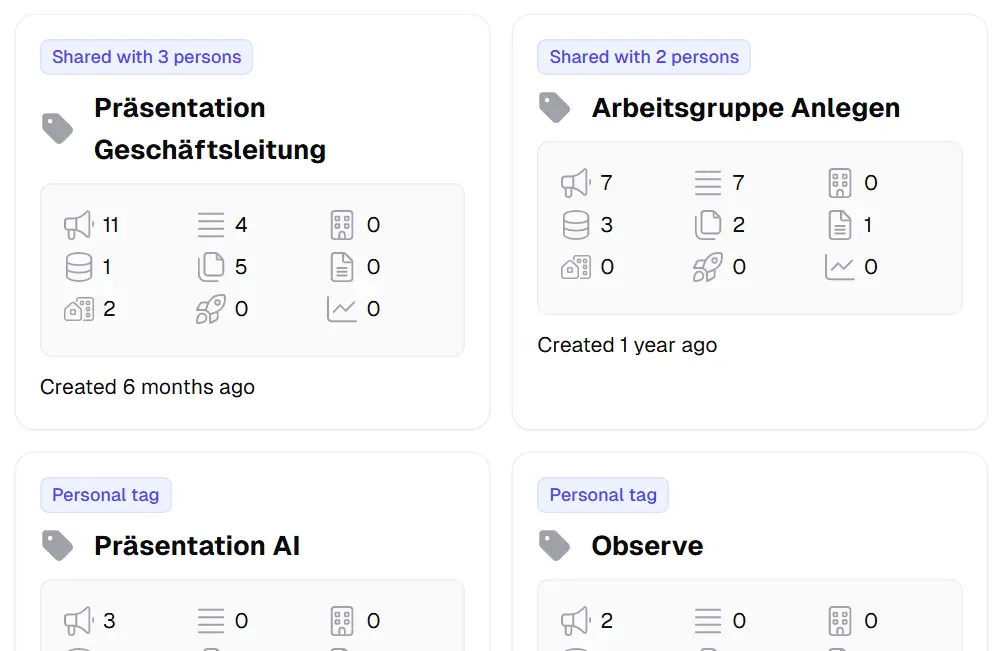Open the Präsentation Geschäftsleitung tag title

[210, 128]
